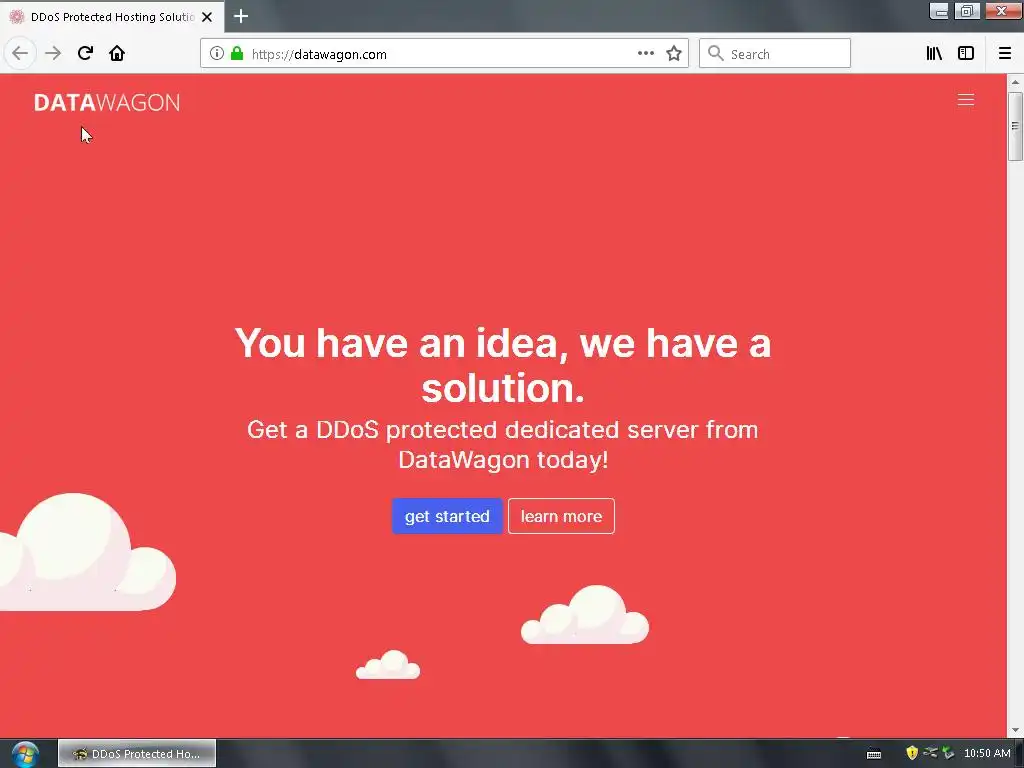Click the search magnifier icon
1024x768 pixels.
pos(716,54)
